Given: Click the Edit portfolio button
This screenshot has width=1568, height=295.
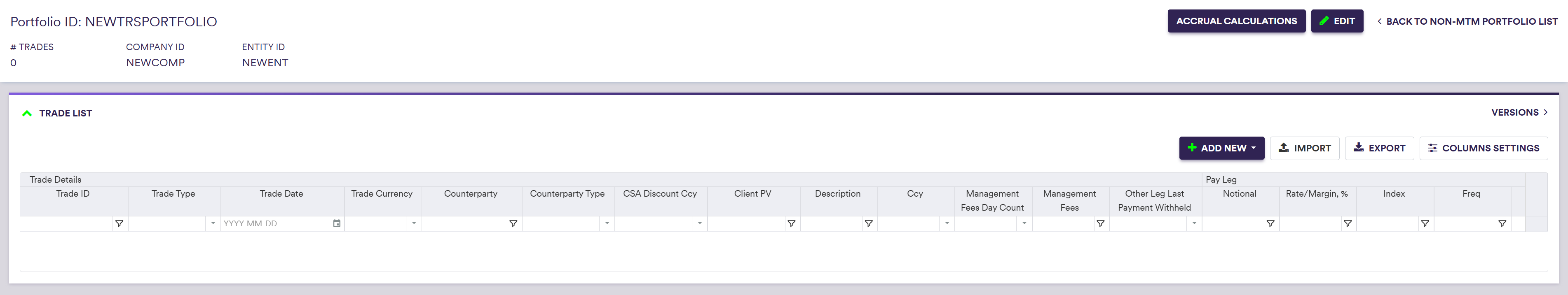Looking at the screenshot, I should pyautogui.click(x=1337, y=21).
